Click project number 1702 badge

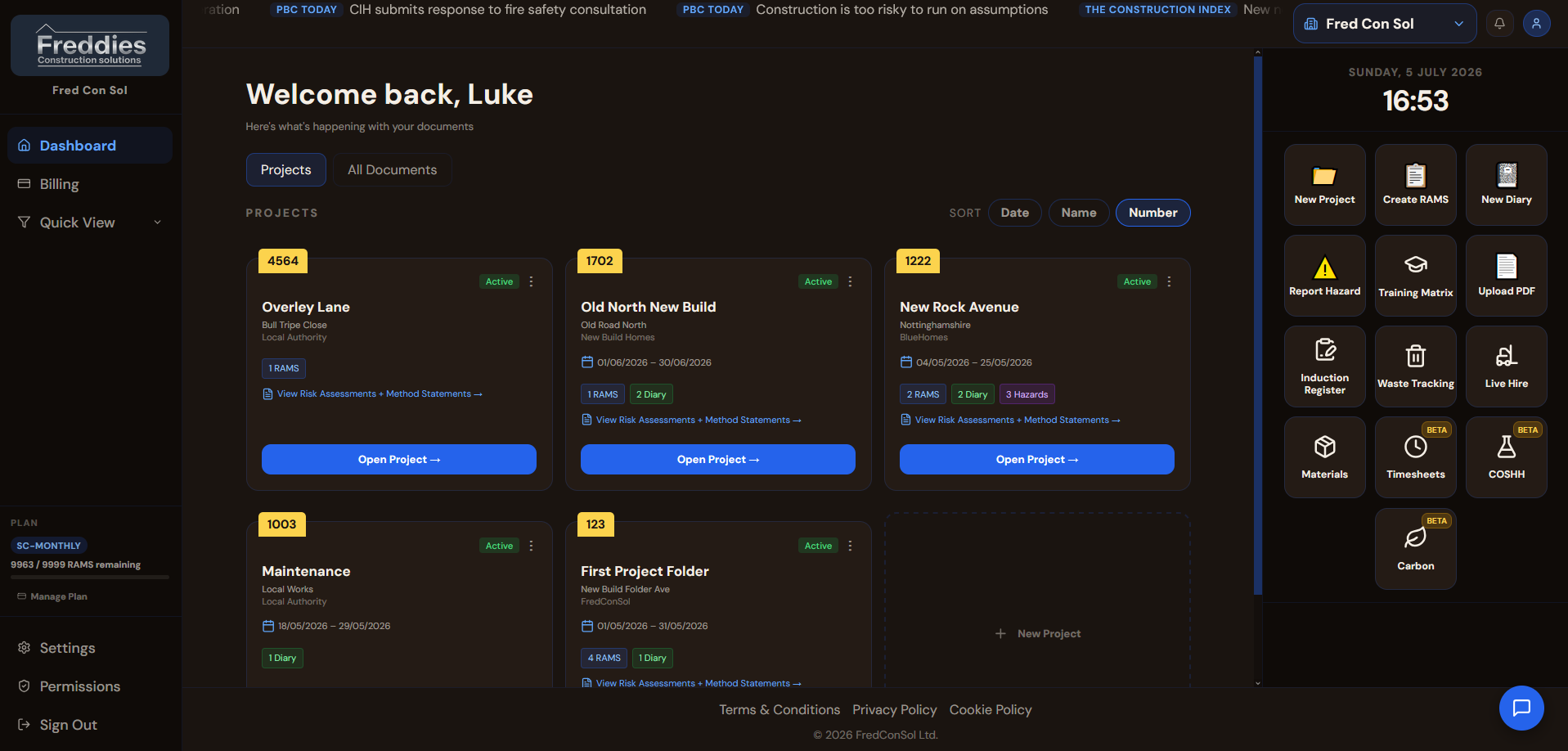(600, 261)
